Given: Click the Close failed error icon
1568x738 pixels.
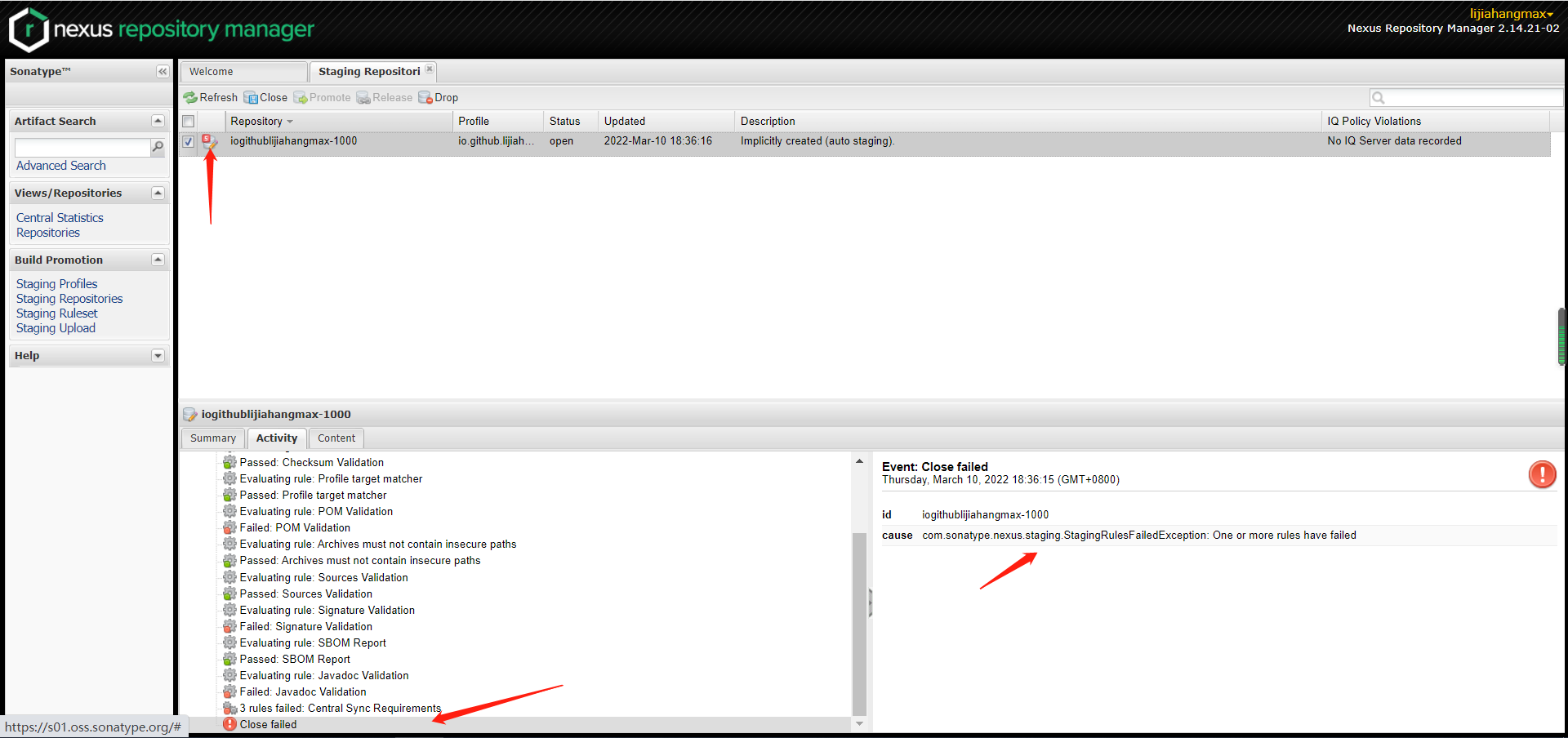Looking at the screenshot, I should (229, 724).
